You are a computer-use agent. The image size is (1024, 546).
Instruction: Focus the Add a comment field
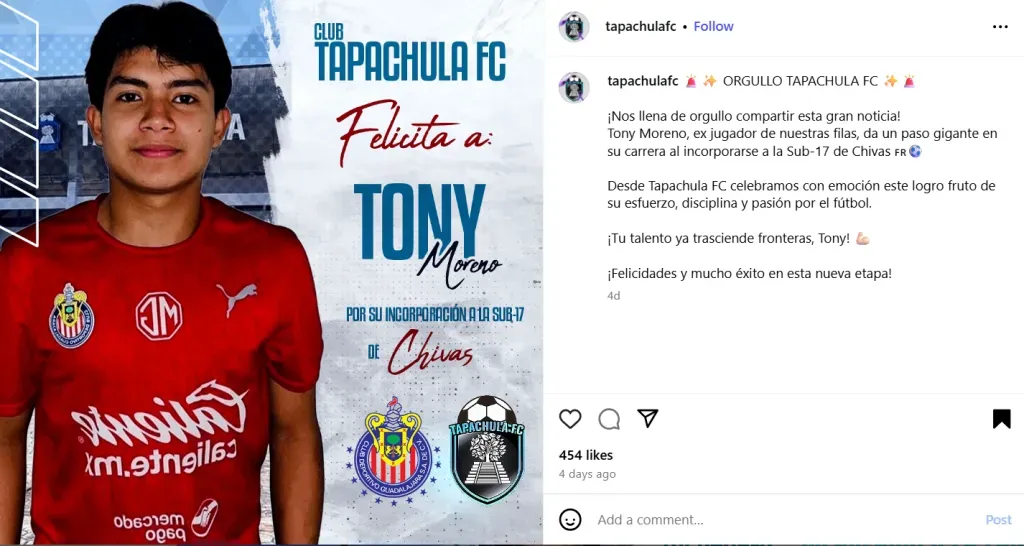[784, 520]
